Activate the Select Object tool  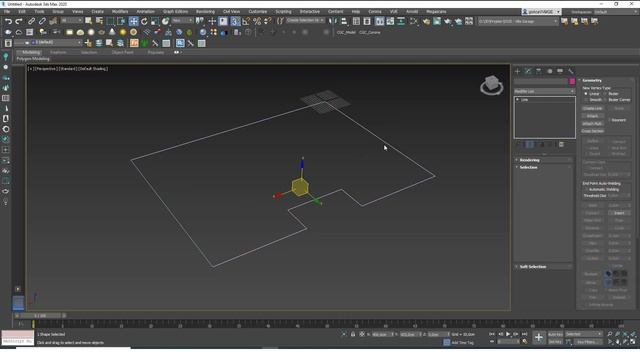point(88,21)
